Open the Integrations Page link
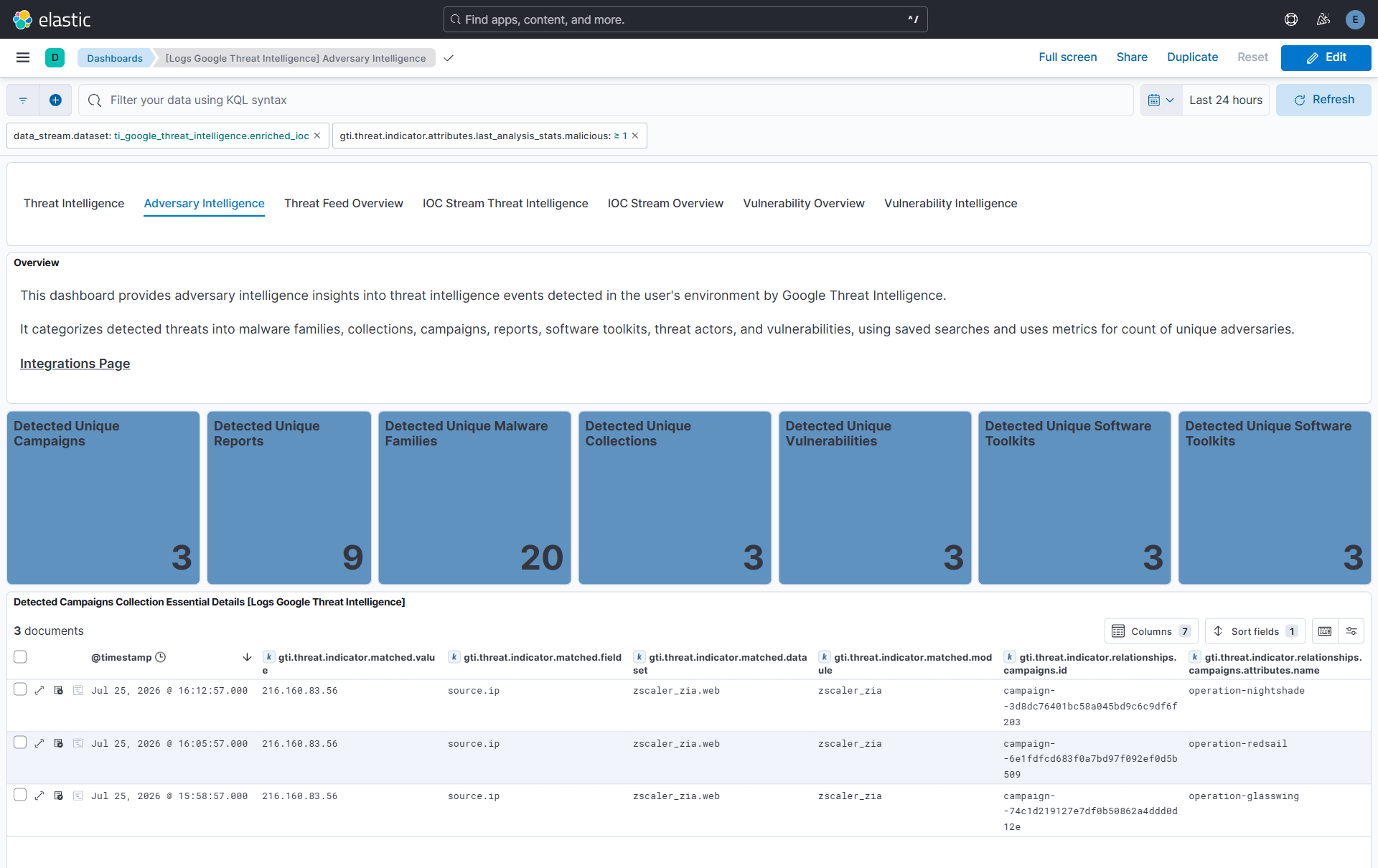1378x868 pixels. point(75,364)
